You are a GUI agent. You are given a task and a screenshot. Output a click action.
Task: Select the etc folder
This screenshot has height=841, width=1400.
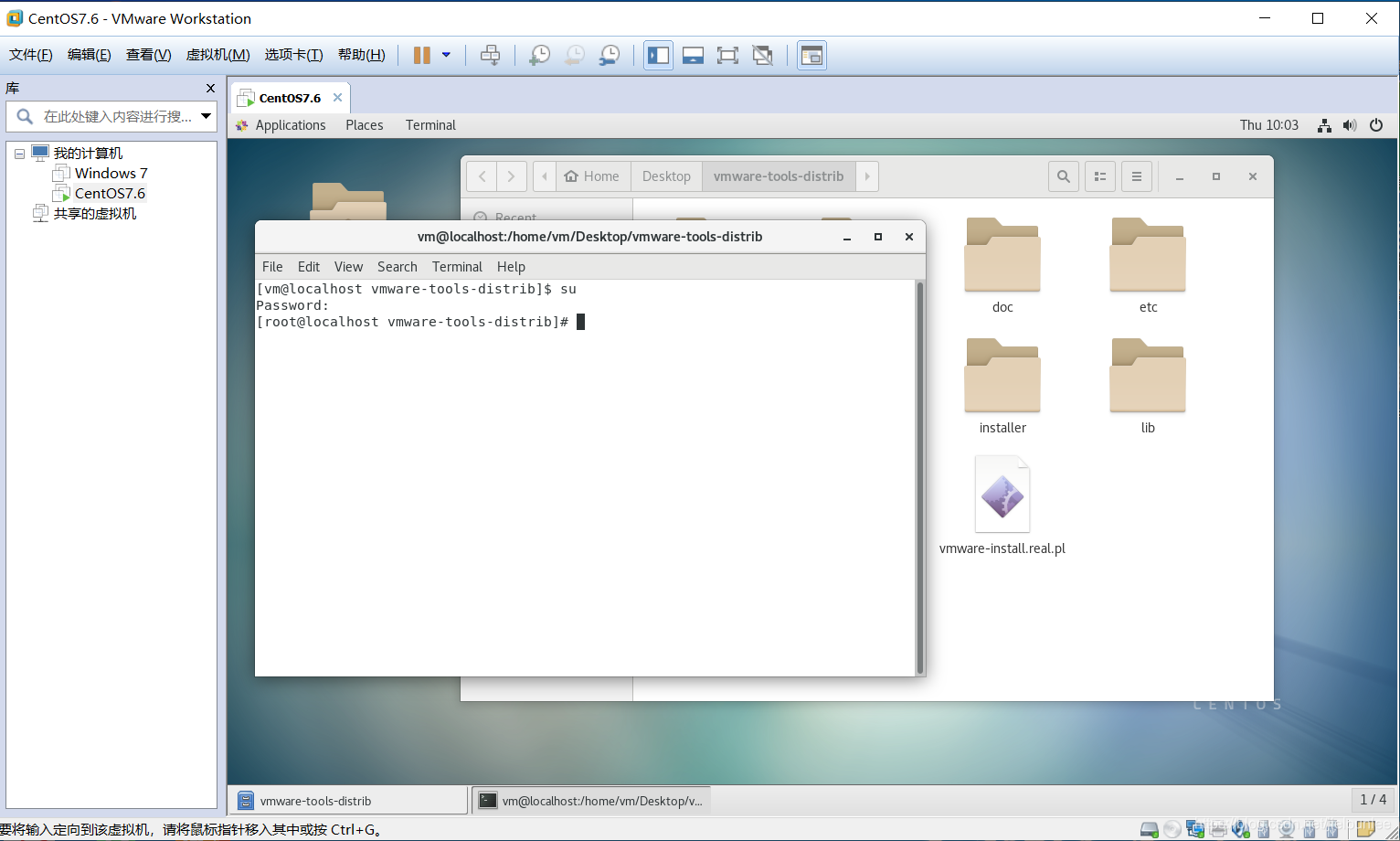[1148, 266]
